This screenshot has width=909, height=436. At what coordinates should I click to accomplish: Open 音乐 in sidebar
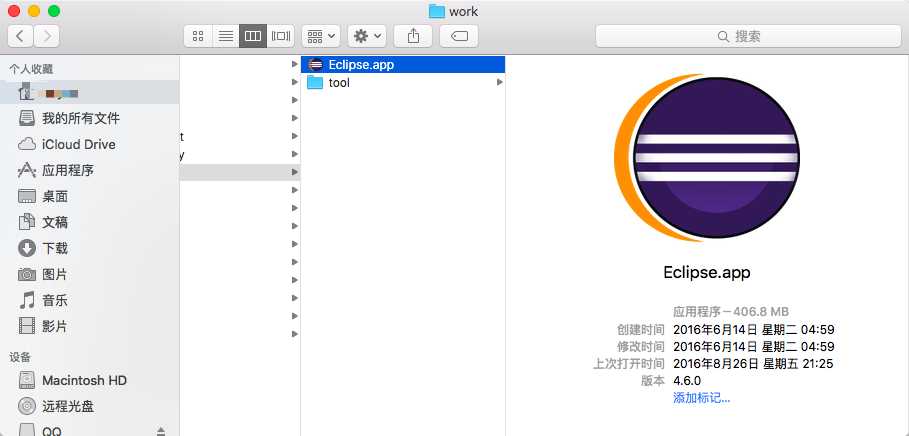point(90,300)
